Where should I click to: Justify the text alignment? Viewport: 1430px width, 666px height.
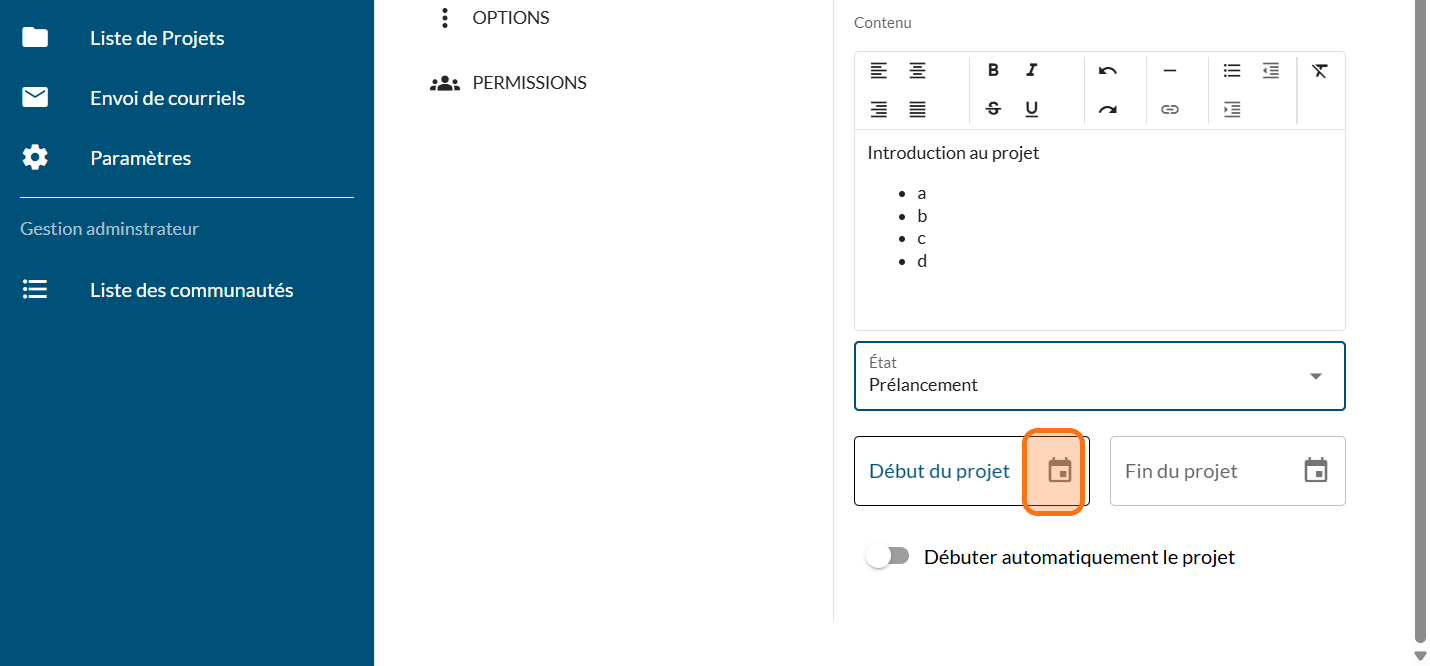coord(917,109)
